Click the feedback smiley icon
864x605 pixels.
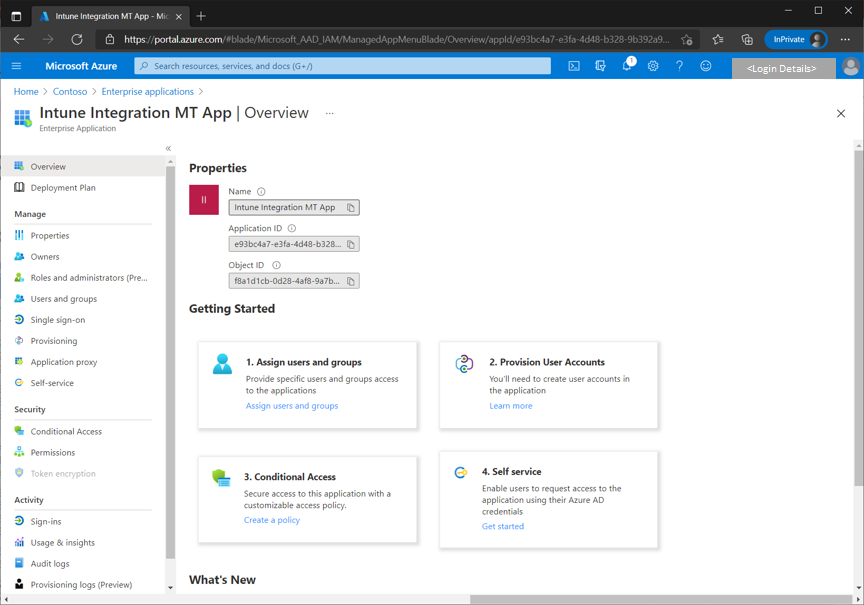point(705,66)
